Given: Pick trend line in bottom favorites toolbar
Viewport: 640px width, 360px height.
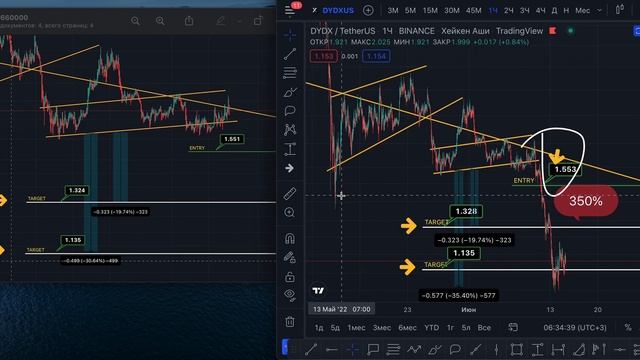Looking at the screenshot, I should point(311,349).
